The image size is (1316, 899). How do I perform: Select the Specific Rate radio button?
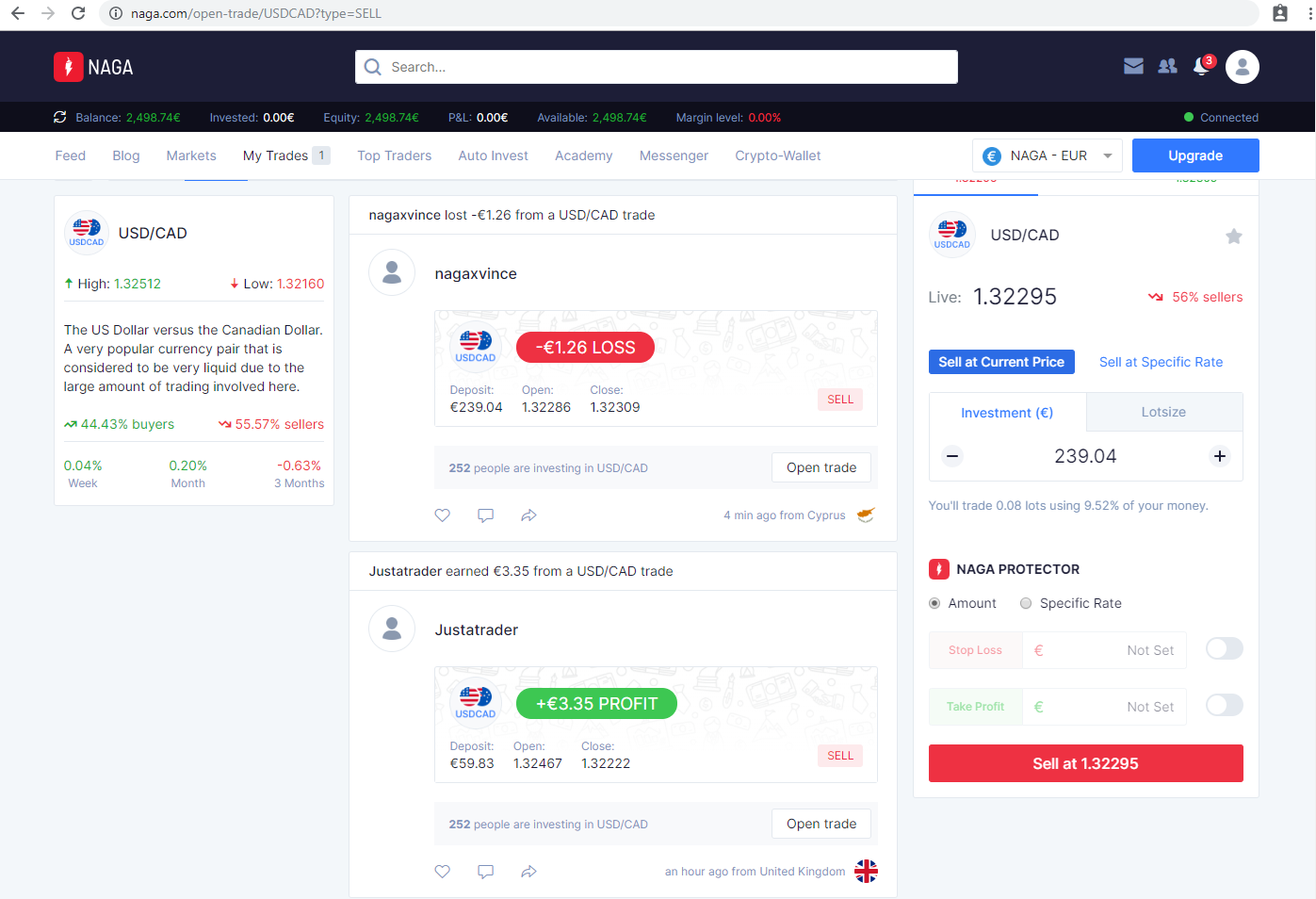click(1026, 603)
